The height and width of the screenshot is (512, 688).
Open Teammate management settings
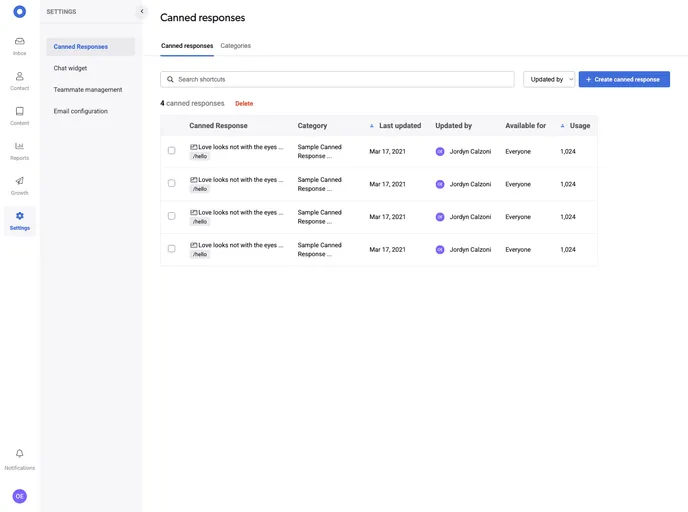(x=88, y=90)
